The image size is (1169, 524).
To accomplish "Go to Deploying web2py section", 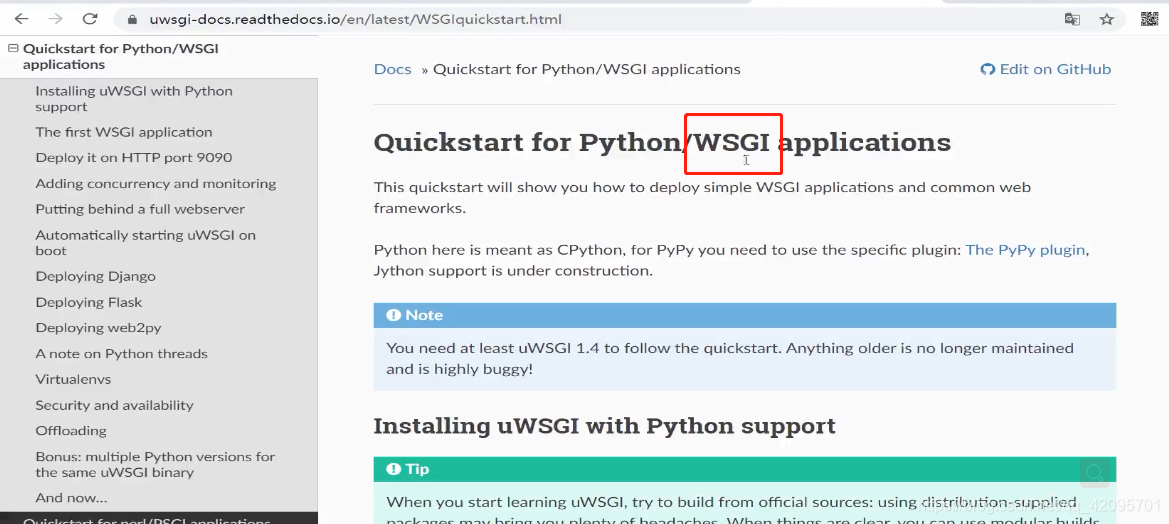I will click(98, 328).
